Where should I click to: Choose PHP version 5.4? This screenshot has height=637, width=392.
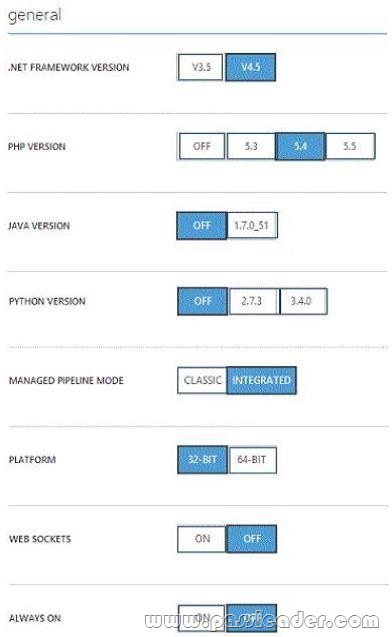(300, 146)
